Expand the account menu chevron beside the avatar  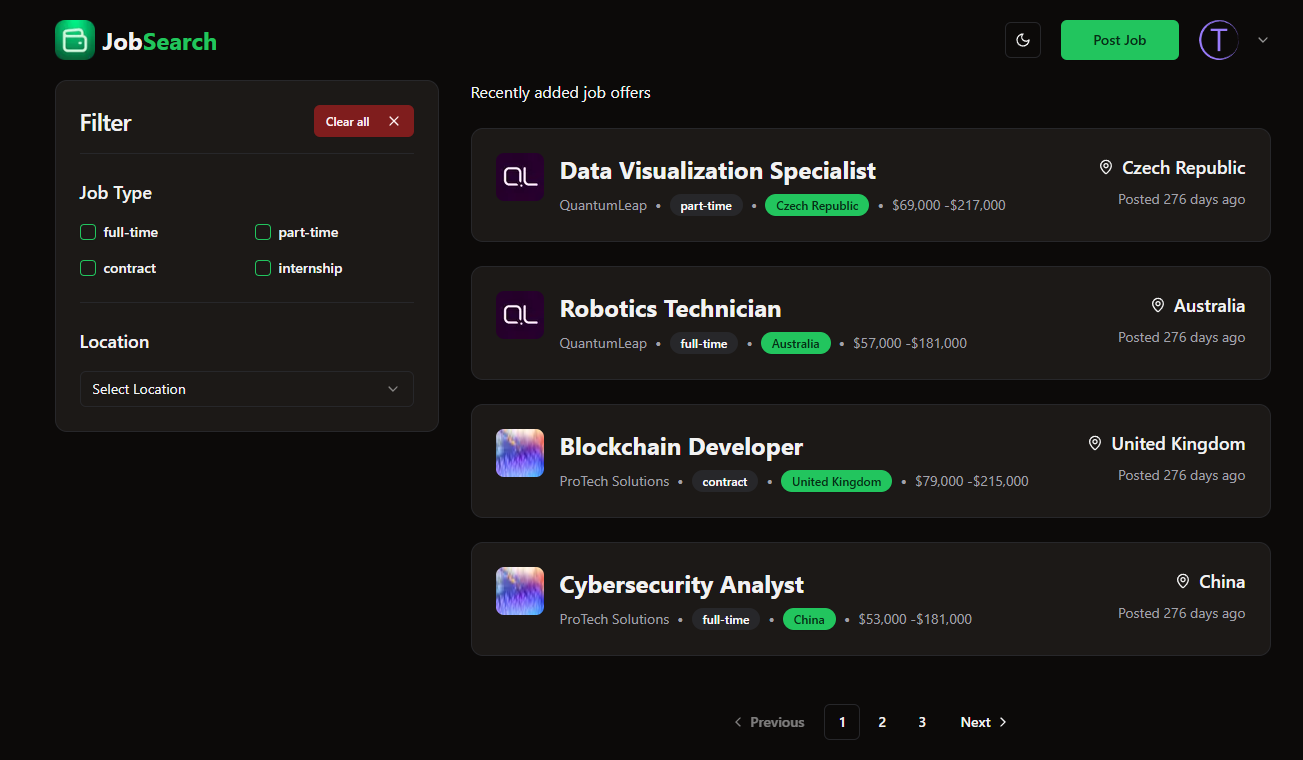1262,40
